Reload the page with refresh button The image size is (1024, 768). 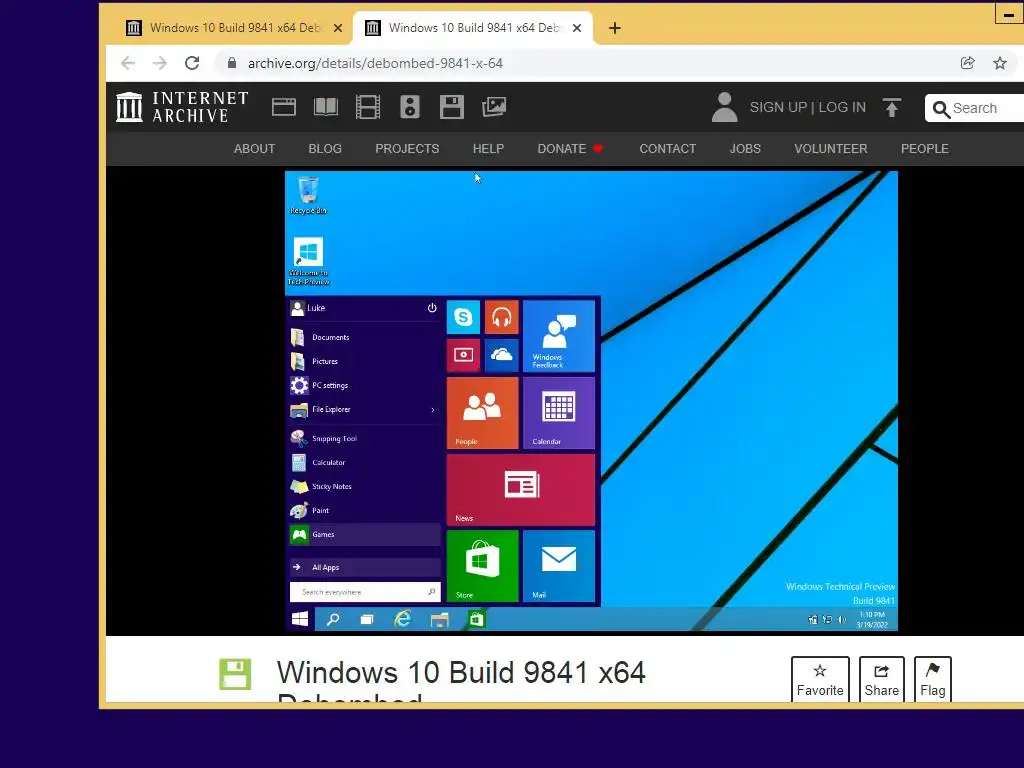coord(192,63)
